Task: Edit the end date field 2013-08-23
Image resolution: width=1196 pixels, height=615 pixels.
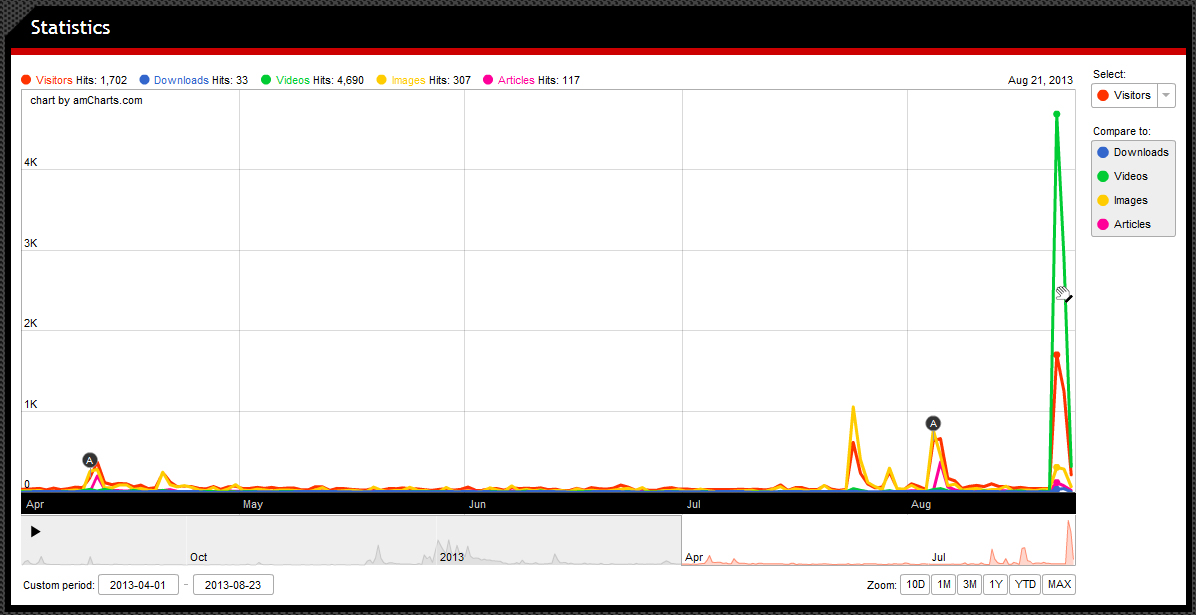Action: pos(233,585)
